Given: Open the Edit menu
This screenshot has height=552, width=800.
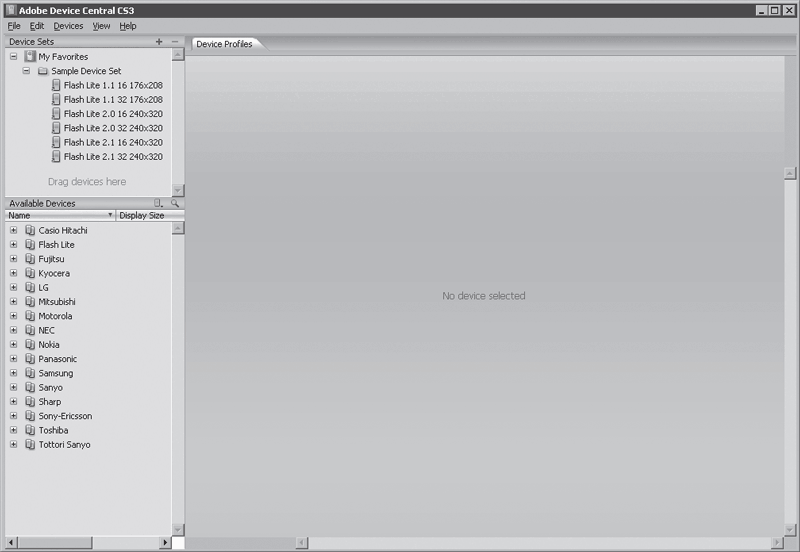Looking at the screenshot, I should 37,26.
